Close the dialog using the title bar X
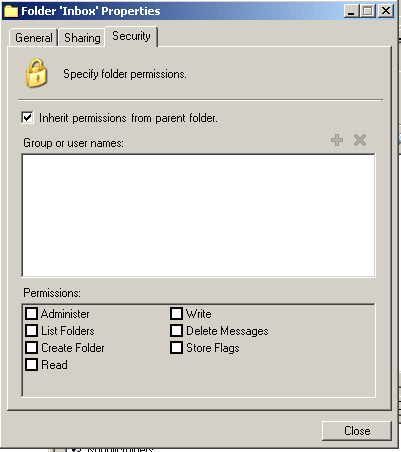The image size is (401, 452). [x=386, y=11]
